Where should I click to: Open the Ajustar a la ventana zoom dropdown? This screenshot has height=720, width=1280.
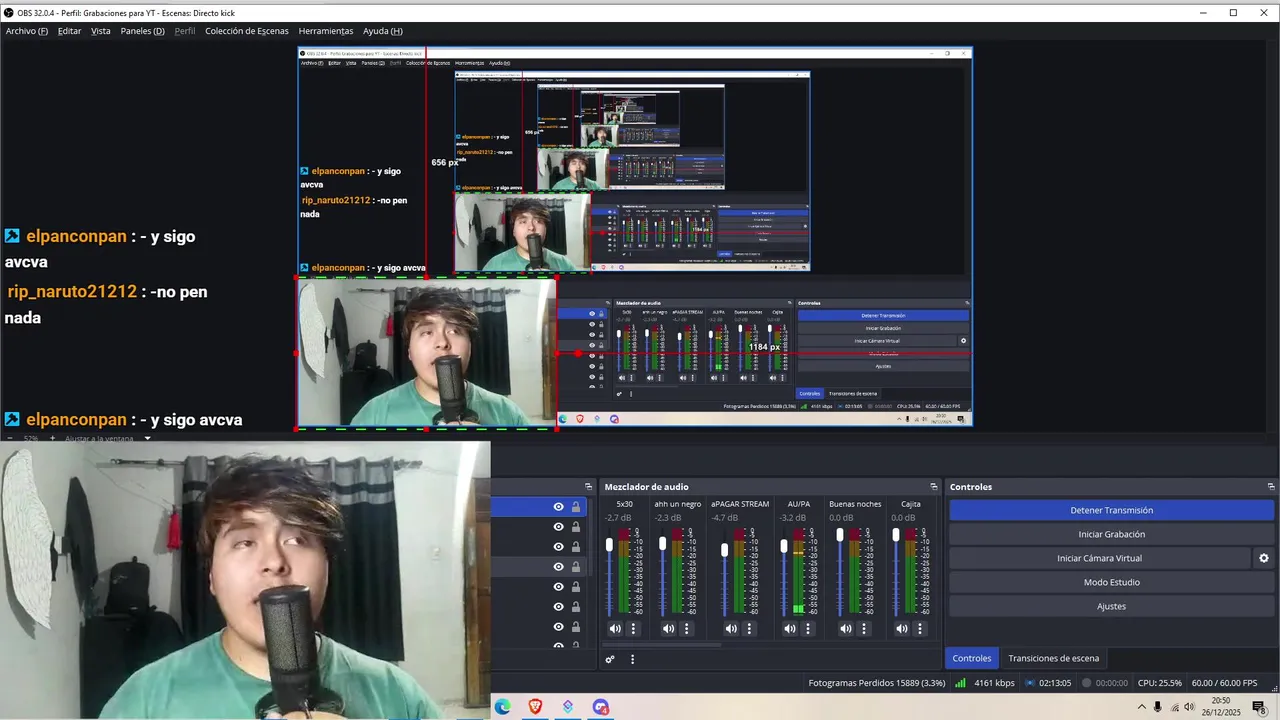(108, 438)
